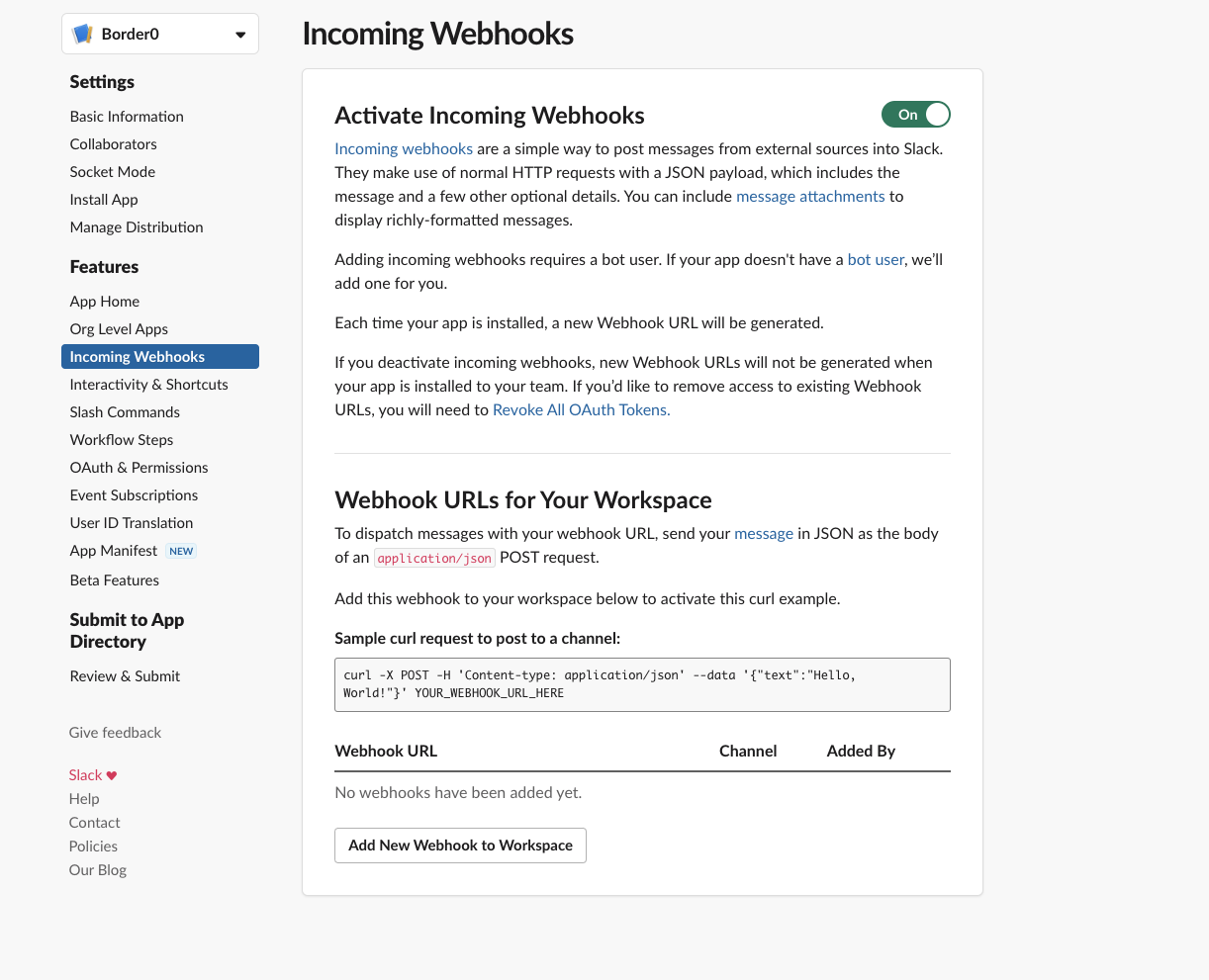Follow the Incoming webhooks hyperlink
Screen dimensions: 1209x980
coord(404,149)
